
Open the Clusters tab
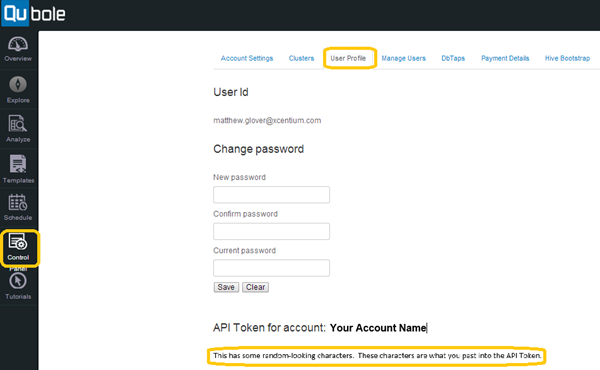(301, 58)
